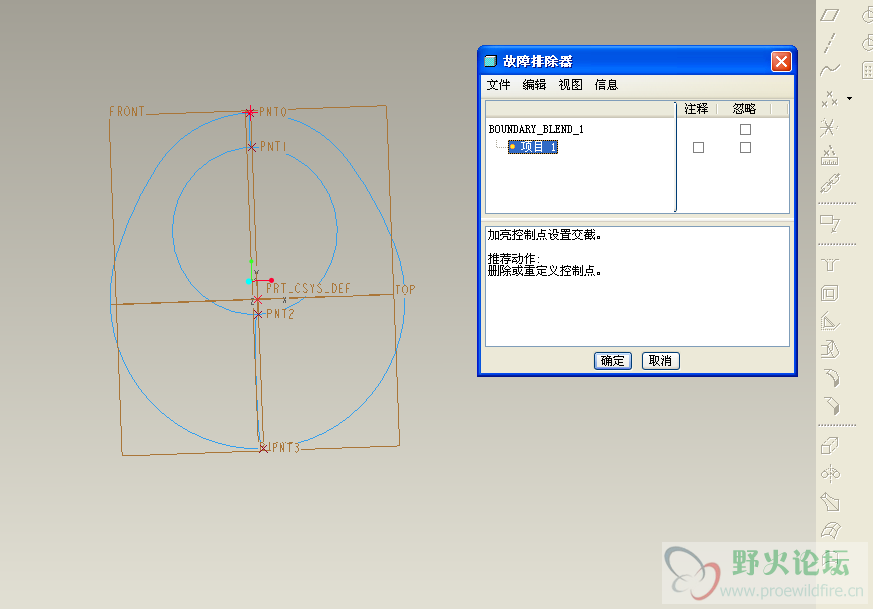Screen dimensions: 873x609
Task: Select datum point PNT0 label
Action: pyautogui.click(x=273, y=112)
